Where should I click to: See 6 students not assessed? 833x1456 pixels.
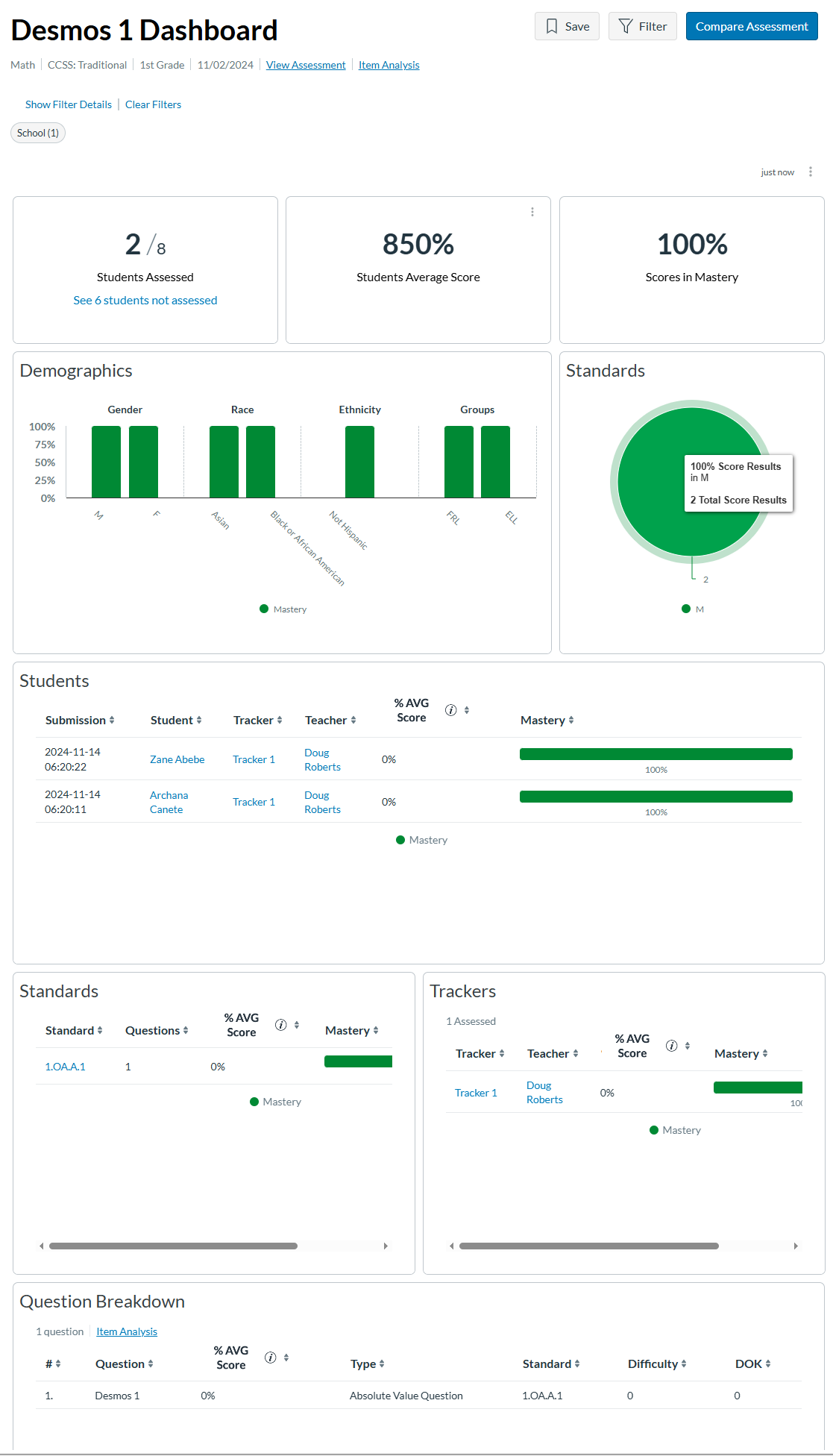(145, 300)
